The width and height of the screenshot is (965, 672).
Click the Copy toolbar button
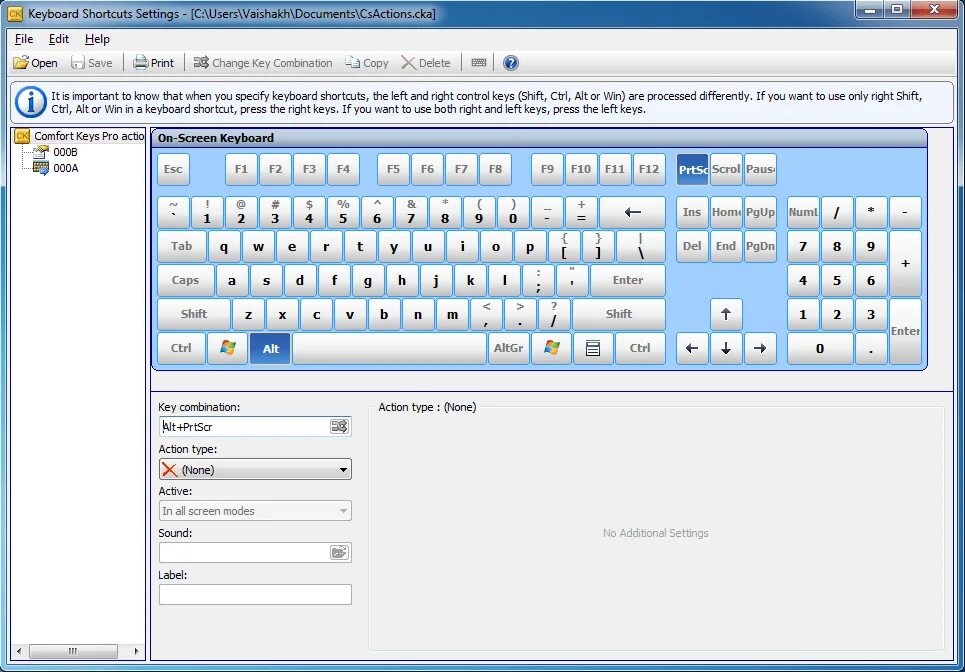coord(367,63)
